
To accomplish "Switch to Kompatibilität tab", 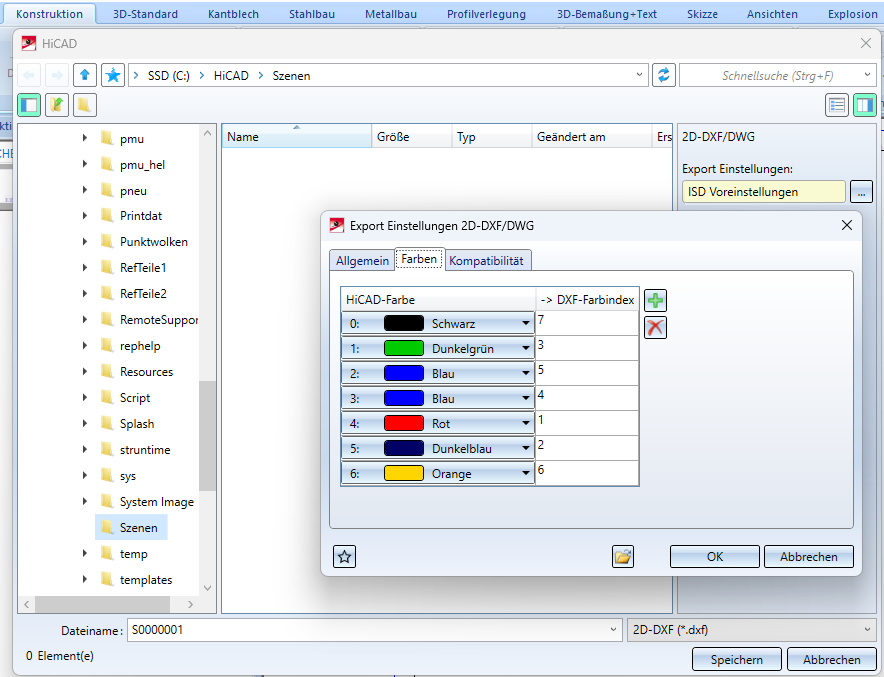I will (x=487, y=261).
